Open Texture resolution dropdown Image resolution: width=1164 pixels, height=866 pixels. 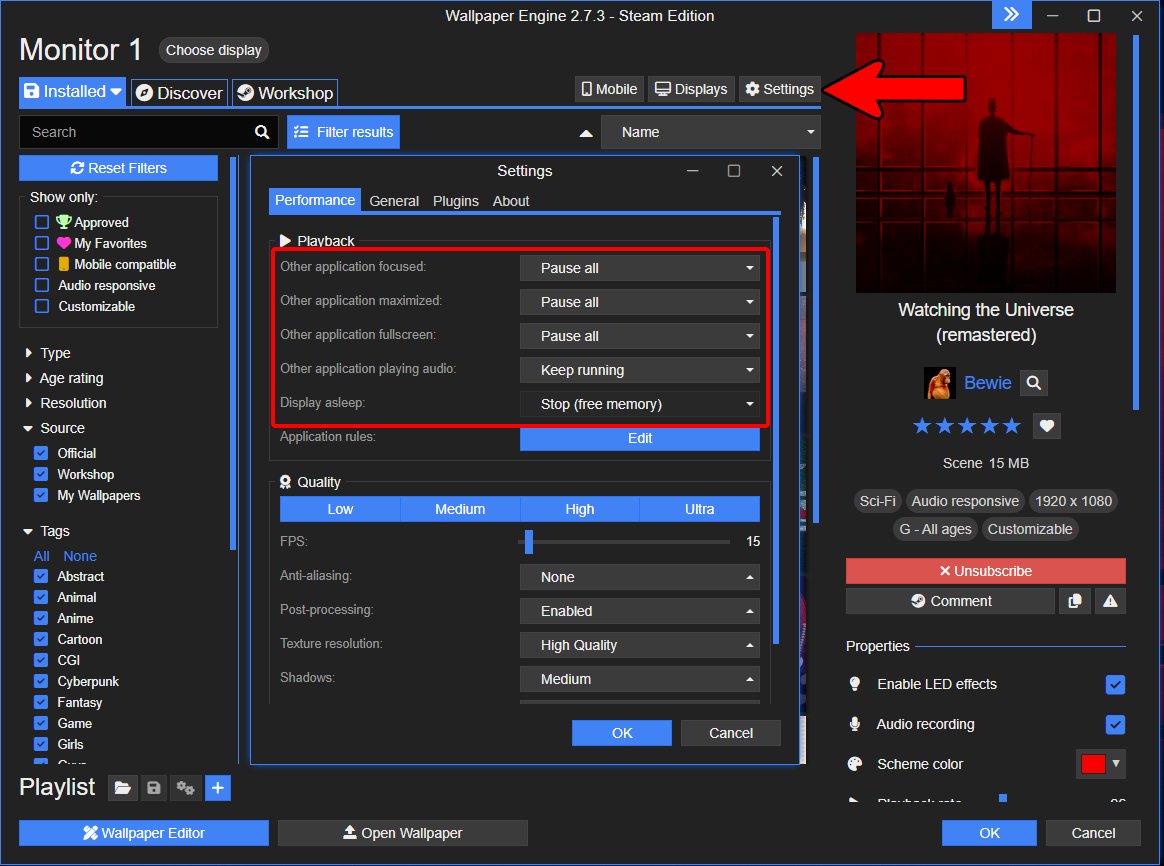639,645
